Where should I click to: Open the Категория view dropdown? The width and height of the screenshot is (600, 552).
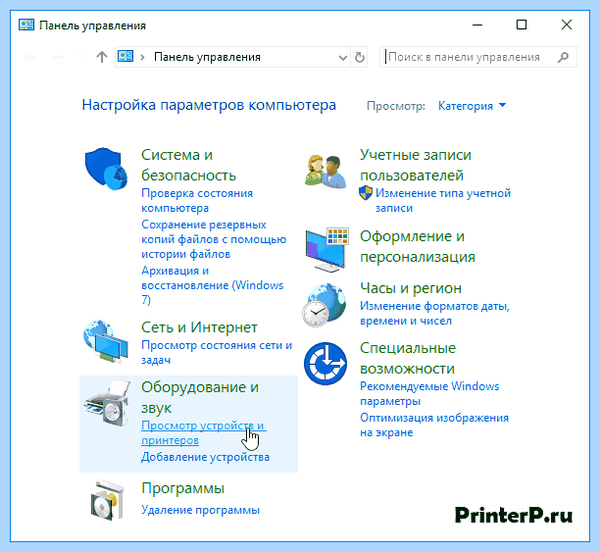coord(472,106)
